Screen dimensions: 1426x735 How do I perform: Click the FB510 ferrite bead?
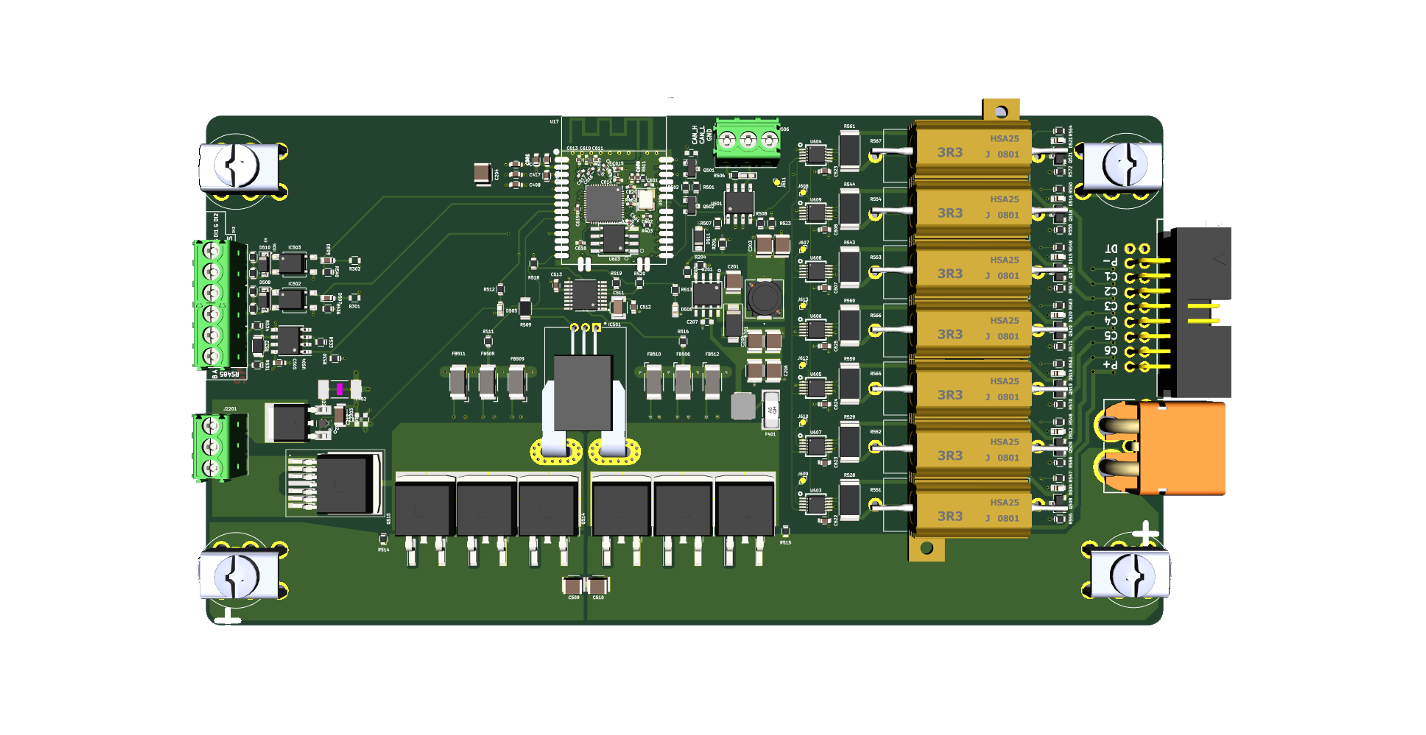(654, 380)
